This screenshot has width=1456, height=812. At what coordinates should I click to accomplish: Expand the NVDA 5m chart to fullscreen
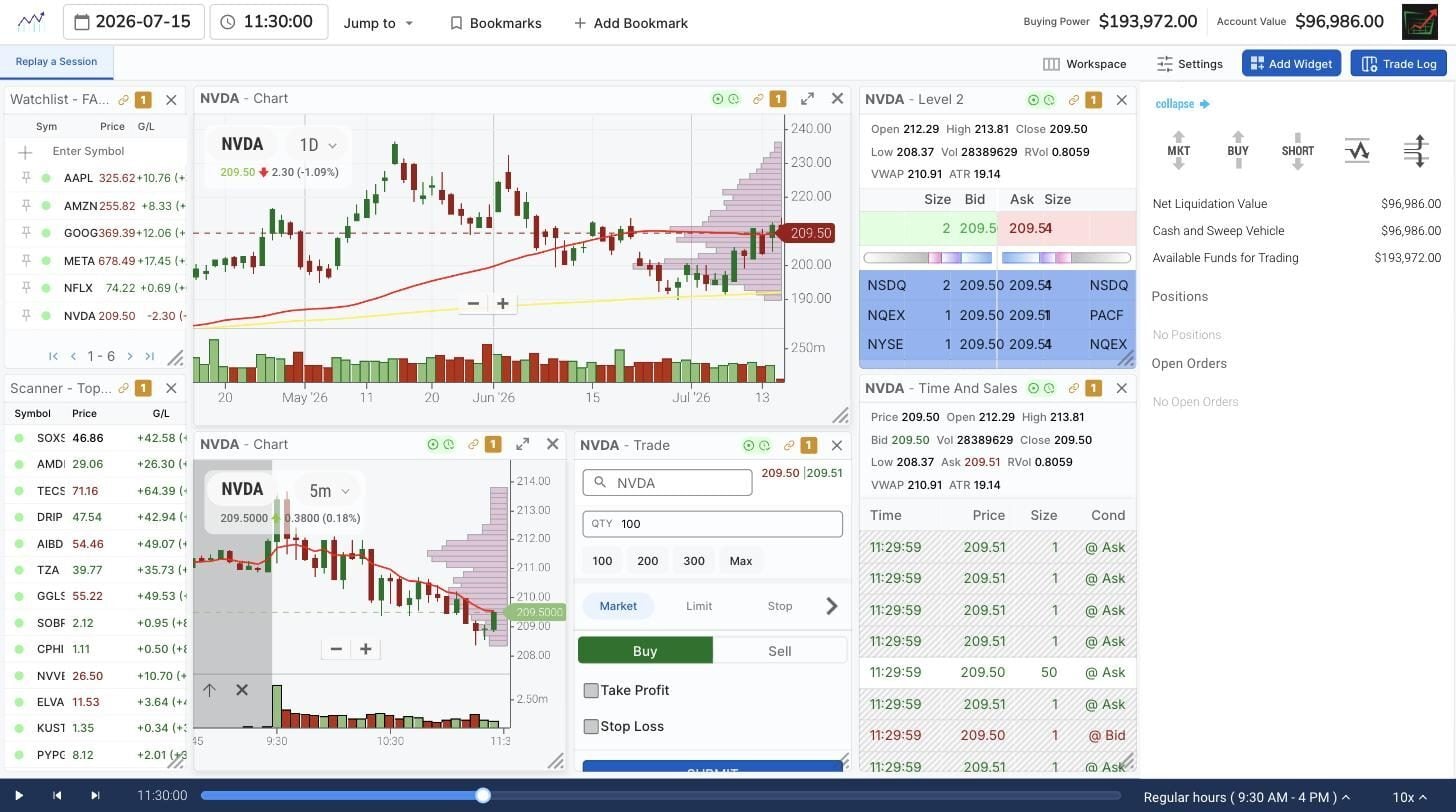coord(522,444)
